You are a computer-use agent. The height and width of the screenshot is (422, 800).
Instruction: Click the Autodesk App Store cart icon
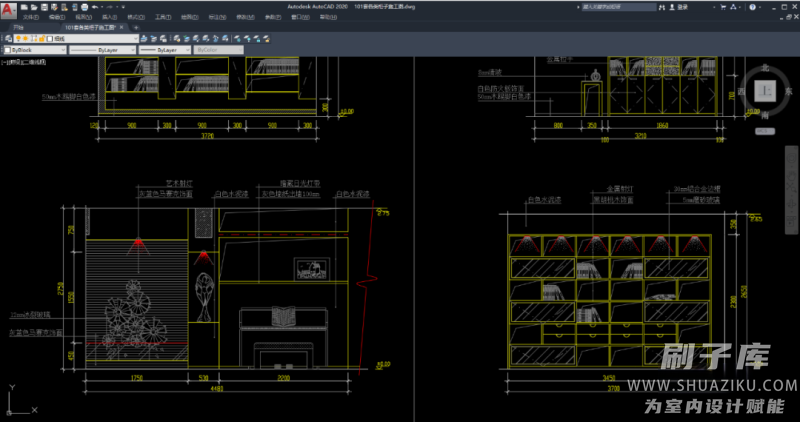pos(724,6)
